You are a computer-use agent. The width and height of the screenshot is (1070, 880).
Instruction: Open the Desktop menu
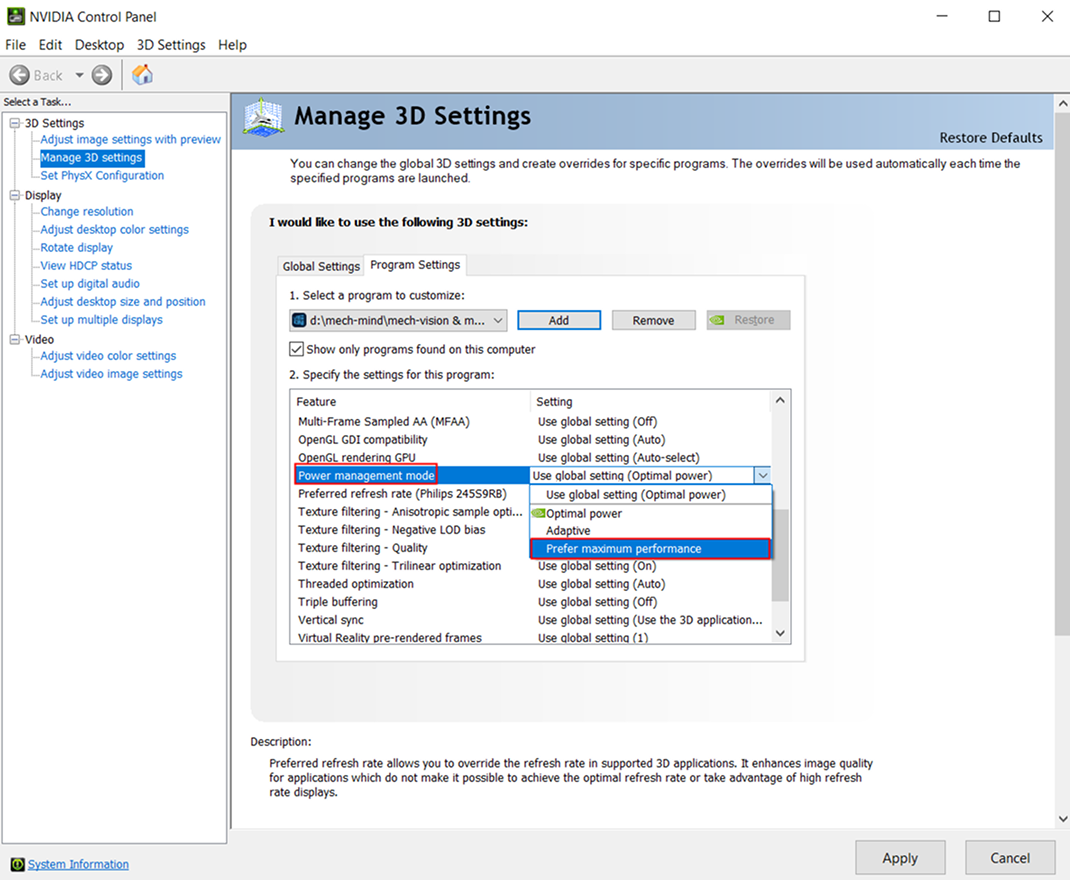click(100, 45)
